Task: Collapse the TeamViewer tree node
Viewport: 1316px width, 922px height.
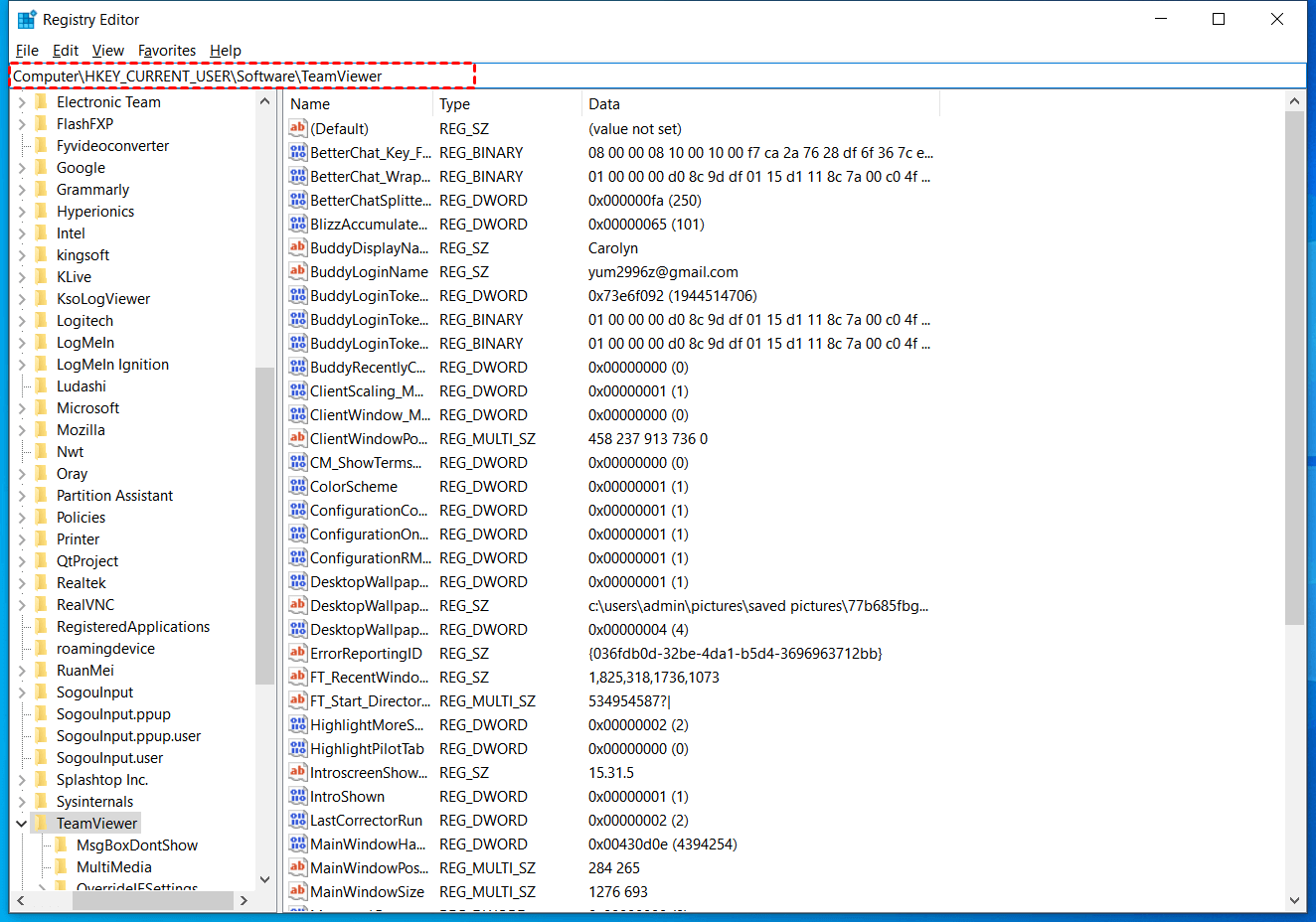Action: 21,823
